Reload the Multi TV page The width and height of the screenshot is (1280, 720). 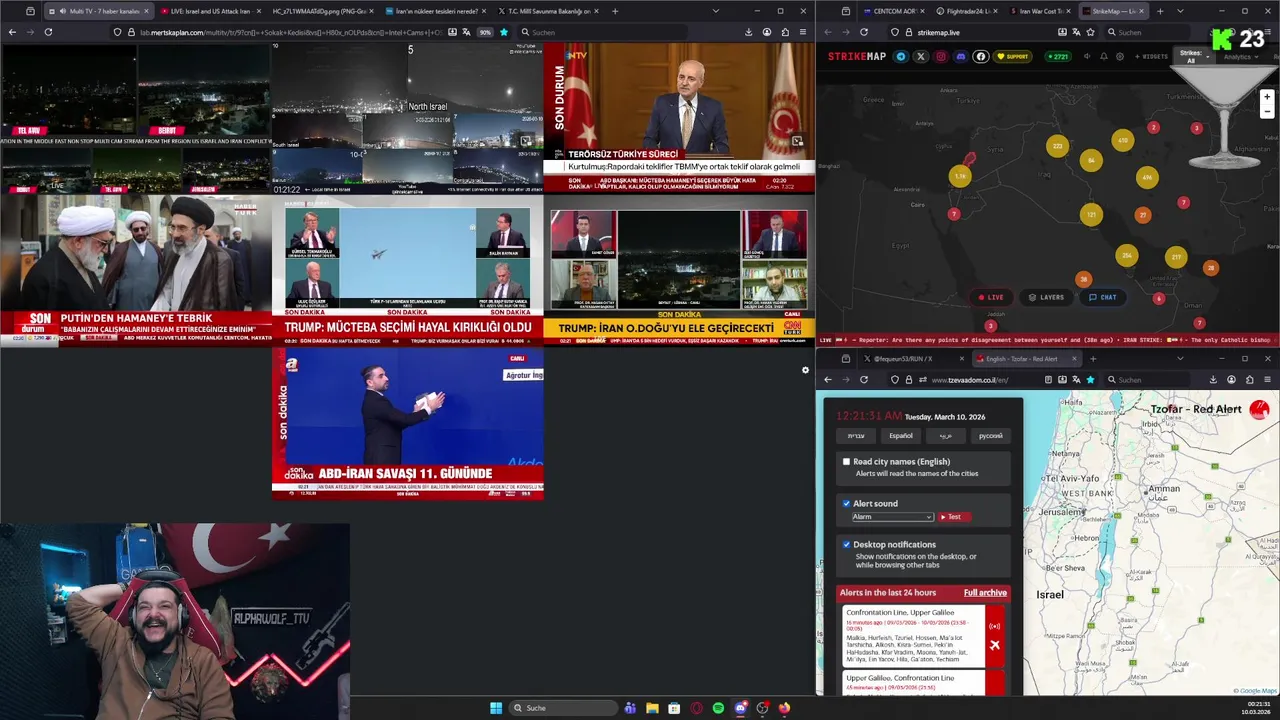click(48, 32)
